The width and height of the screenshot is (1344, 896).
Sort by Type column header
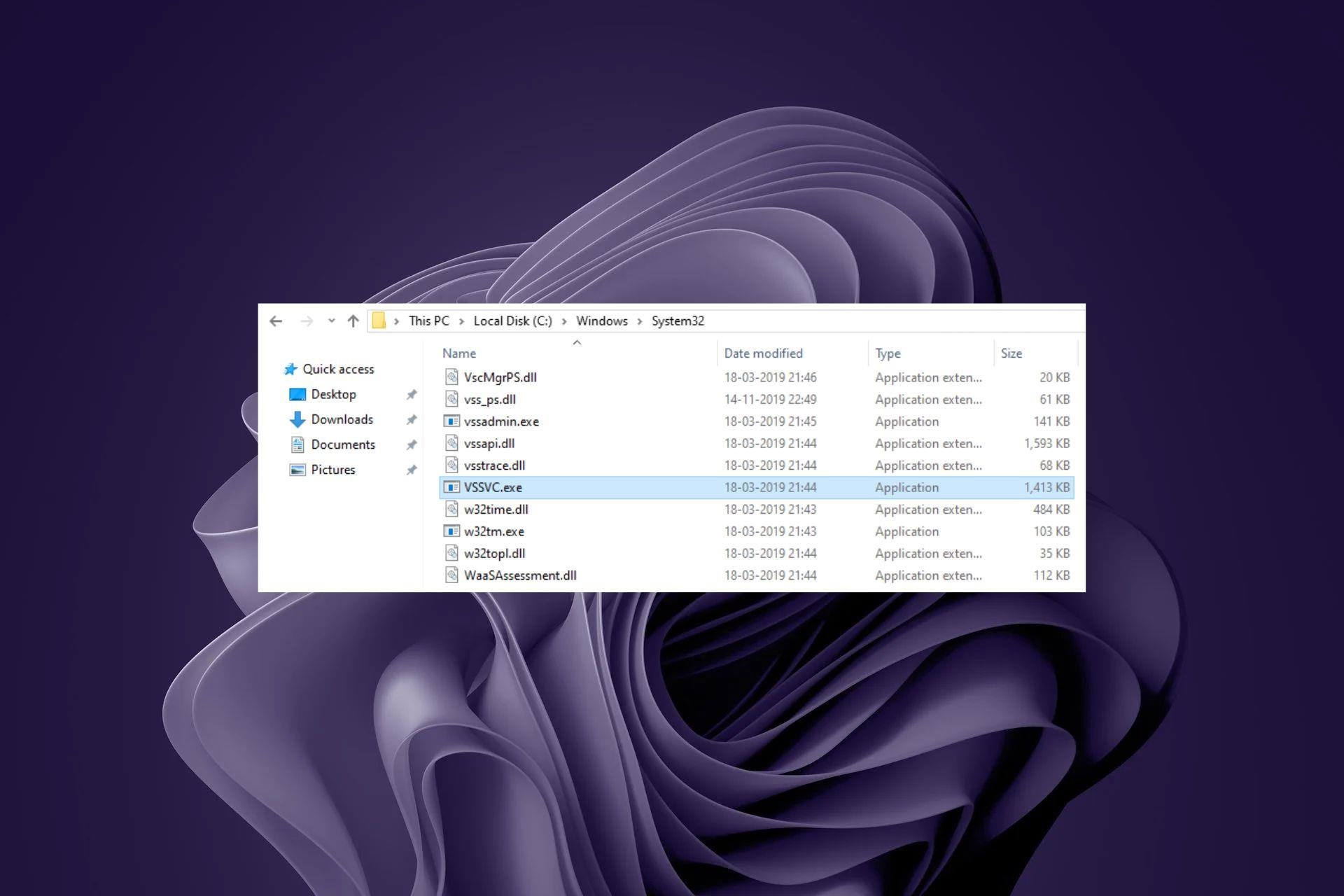888,353
